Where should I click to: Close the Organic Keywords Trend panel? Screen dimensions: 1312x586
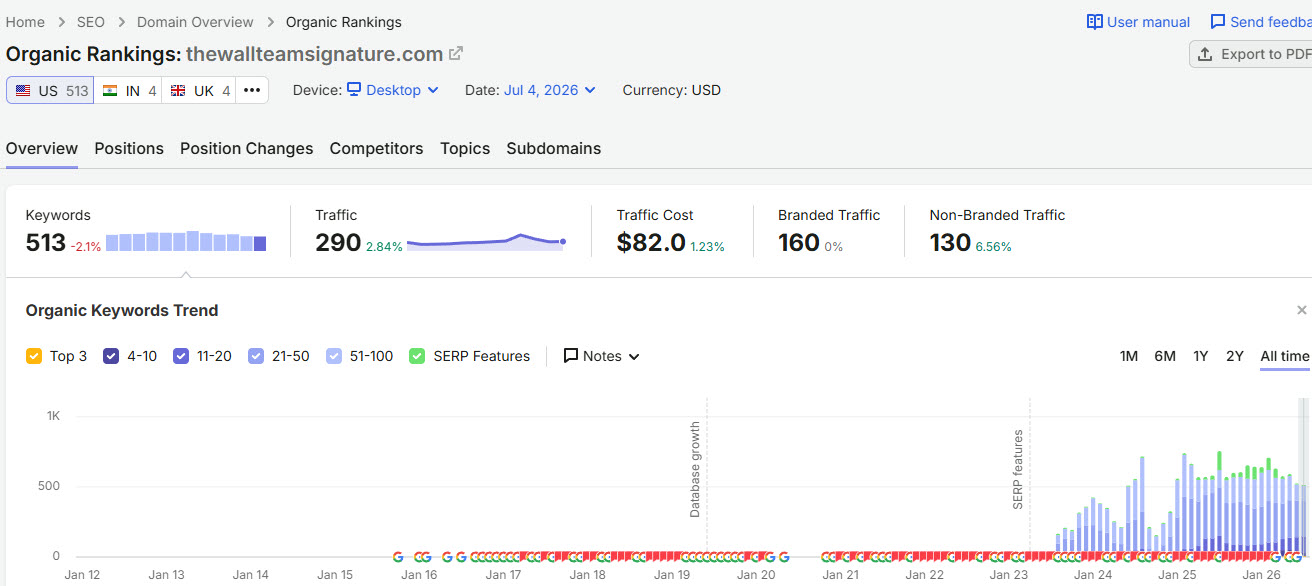pos(1301,311)
